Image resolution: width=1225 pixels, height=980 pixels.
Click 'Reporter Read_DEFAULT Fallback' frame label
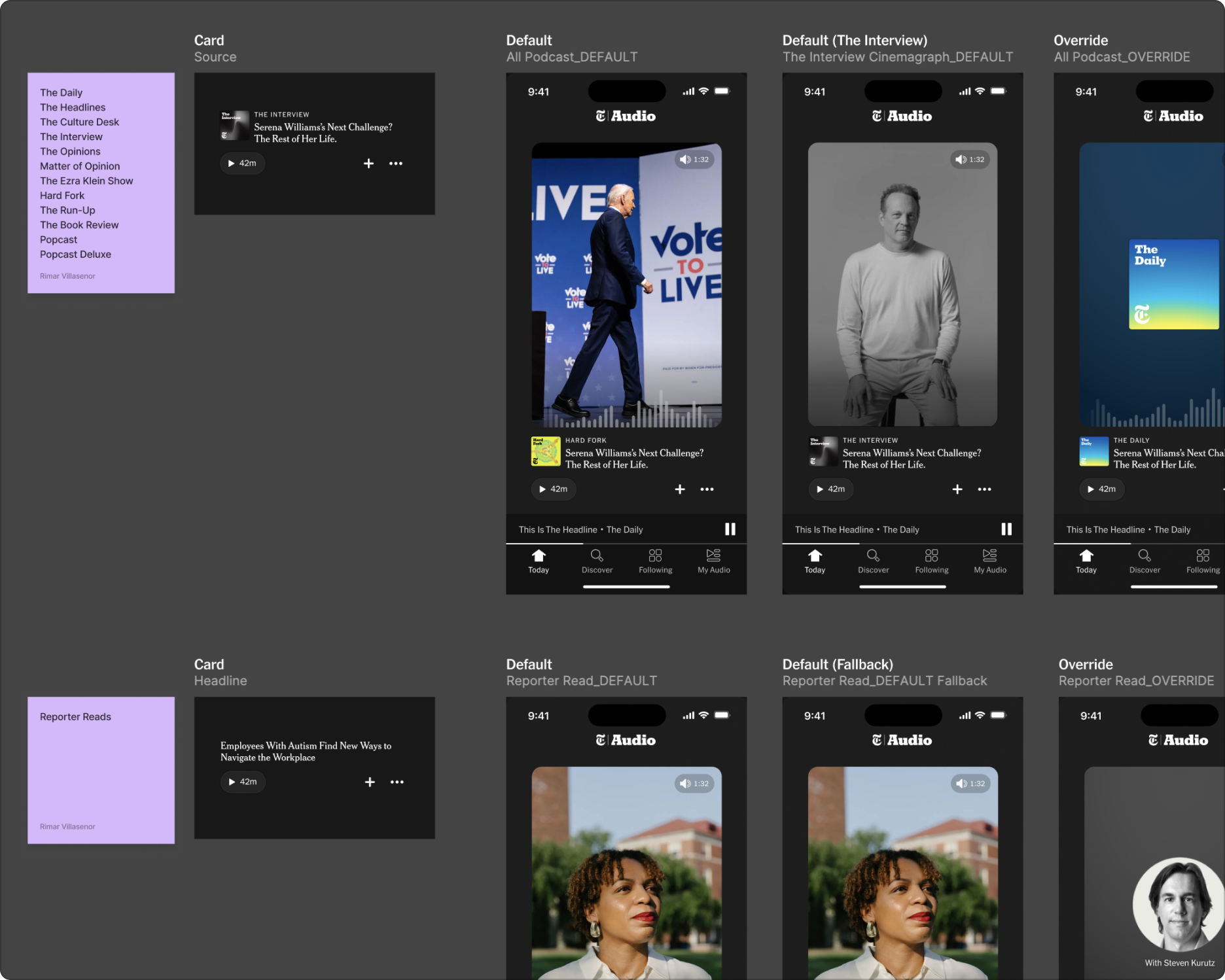pos(885,681)
